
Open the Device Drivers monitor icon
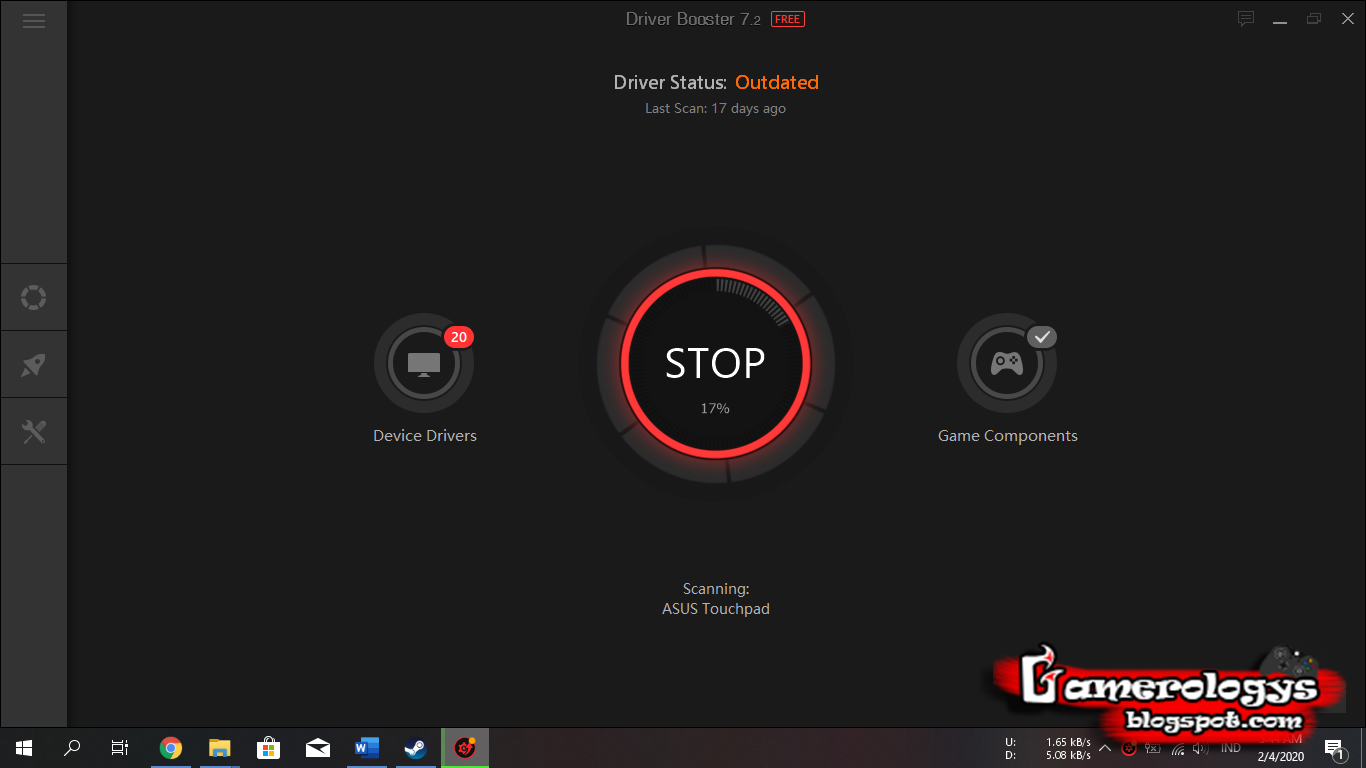click(x=424, y=363)
